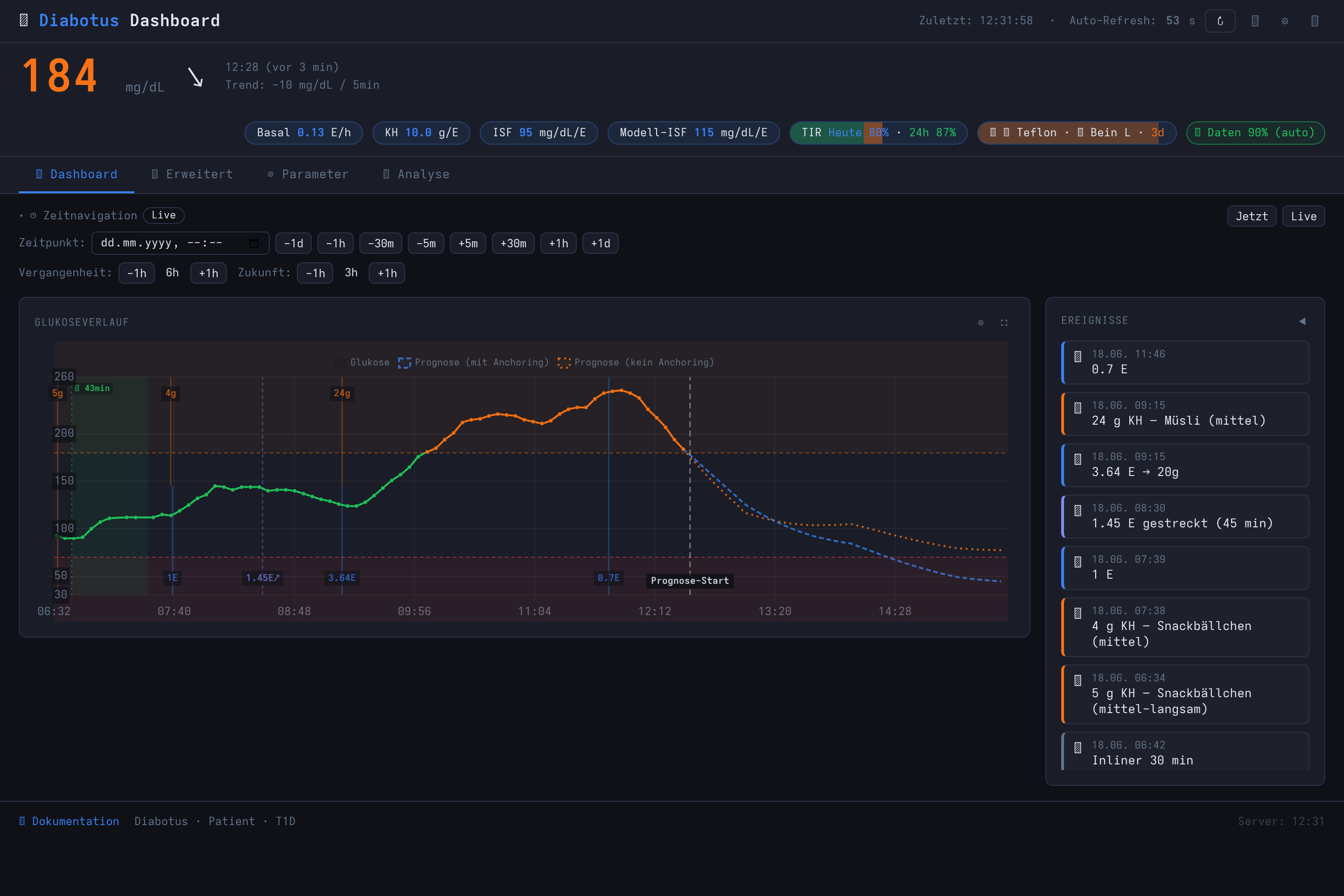This screenshot has height=896, width=1344.
Task: Click the icon of the 1.45 E gestreckt event
Action: point(1078,511)
